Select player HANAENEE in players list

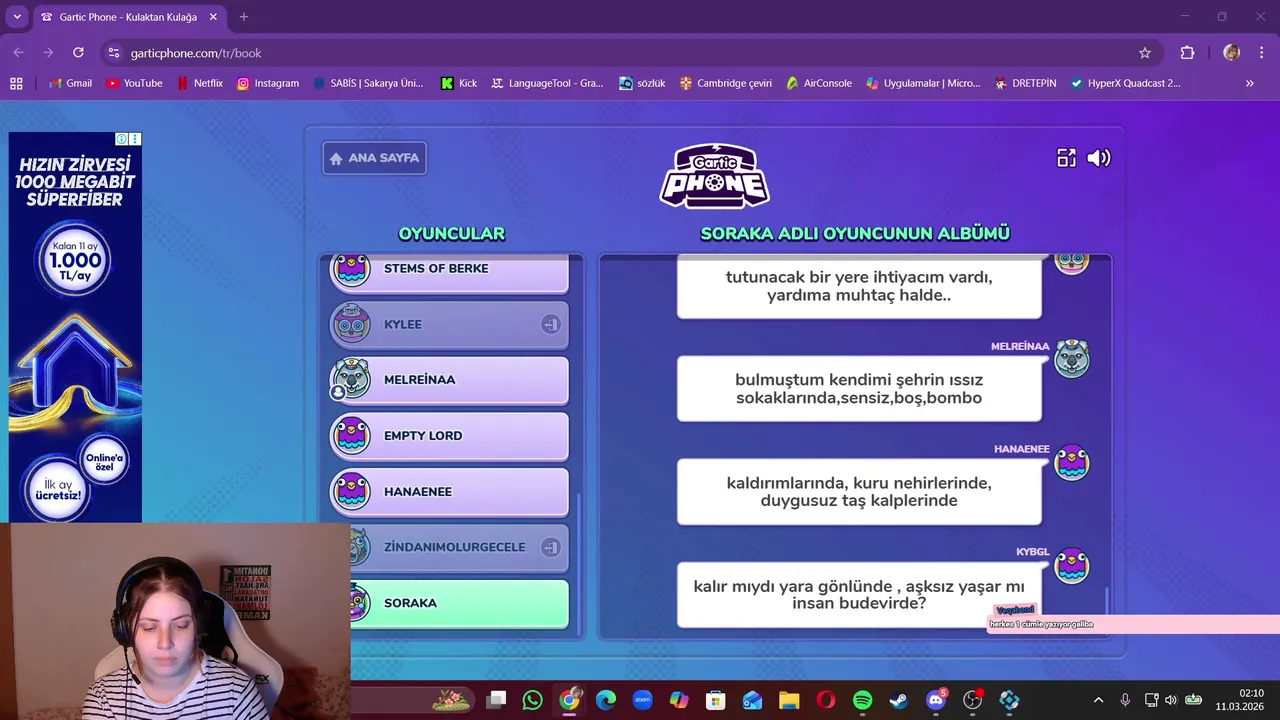pos(449,492)
